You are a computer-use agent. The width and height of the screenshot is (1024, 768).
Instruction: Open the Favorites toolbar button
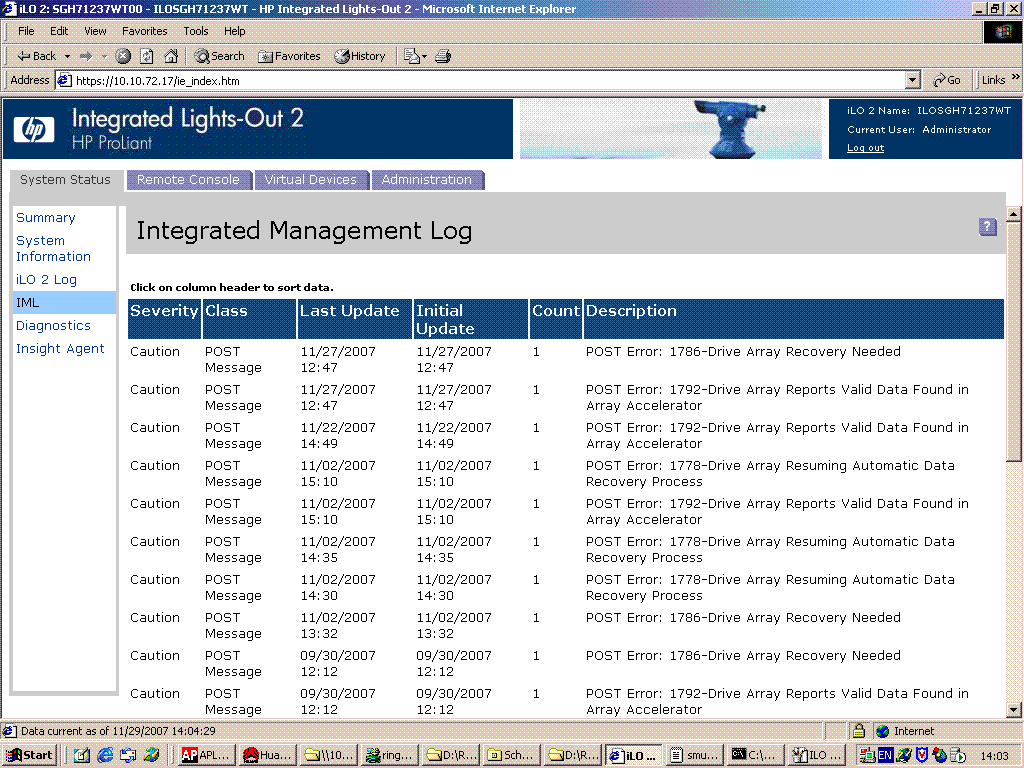coord(289,56)
